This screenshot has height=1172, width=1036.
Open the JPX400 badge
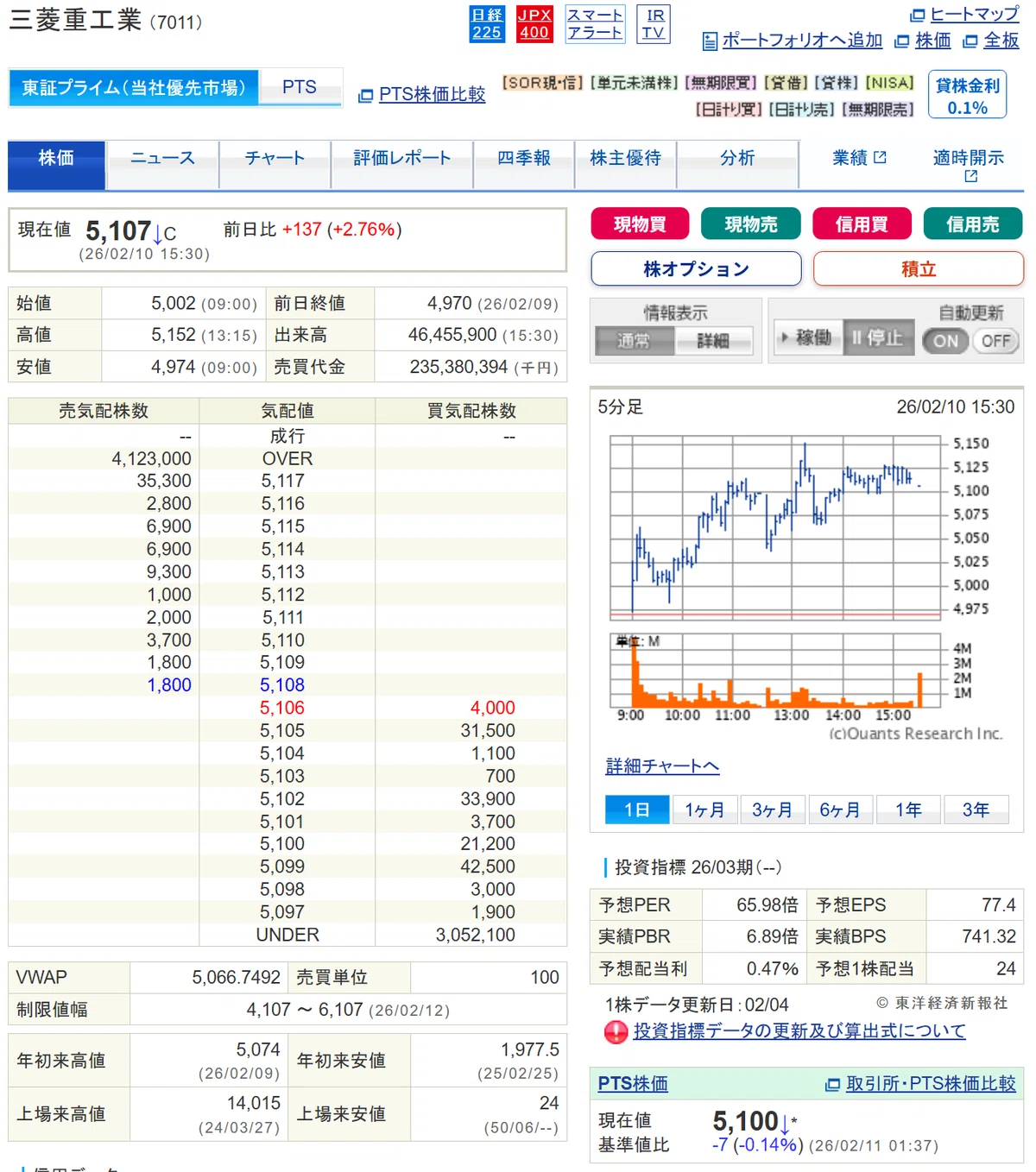tap(534, 24)
